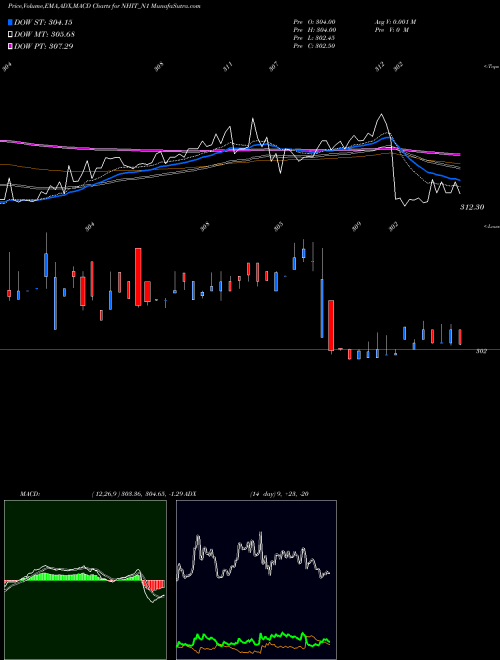Click the 'Pre C: 302.50' value
Image resolution: width=500 pixels, height=660 pixels.
tap(314, 46)
